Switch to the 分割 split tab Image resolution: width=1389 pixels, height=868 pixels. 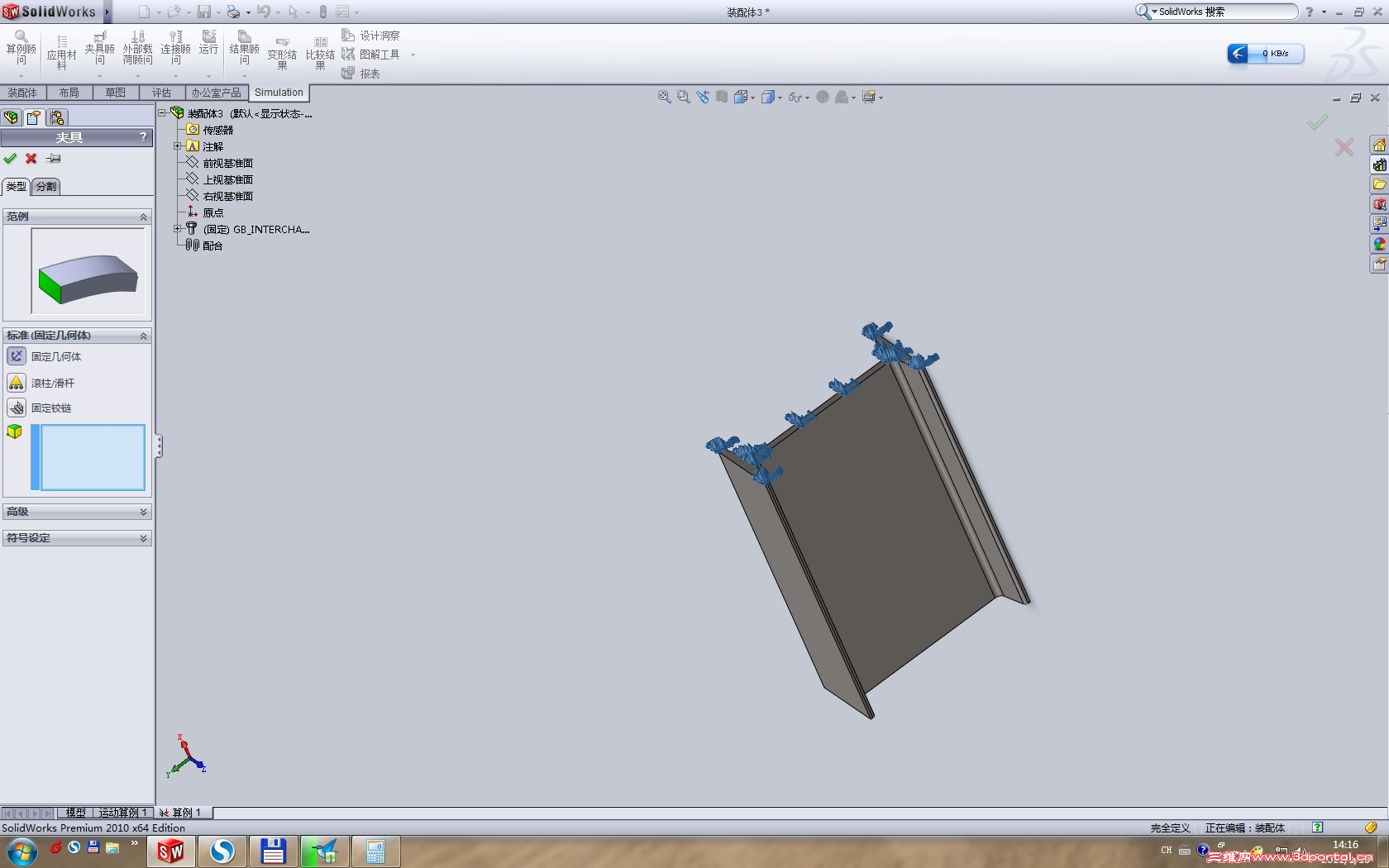[x=46, y=187]
